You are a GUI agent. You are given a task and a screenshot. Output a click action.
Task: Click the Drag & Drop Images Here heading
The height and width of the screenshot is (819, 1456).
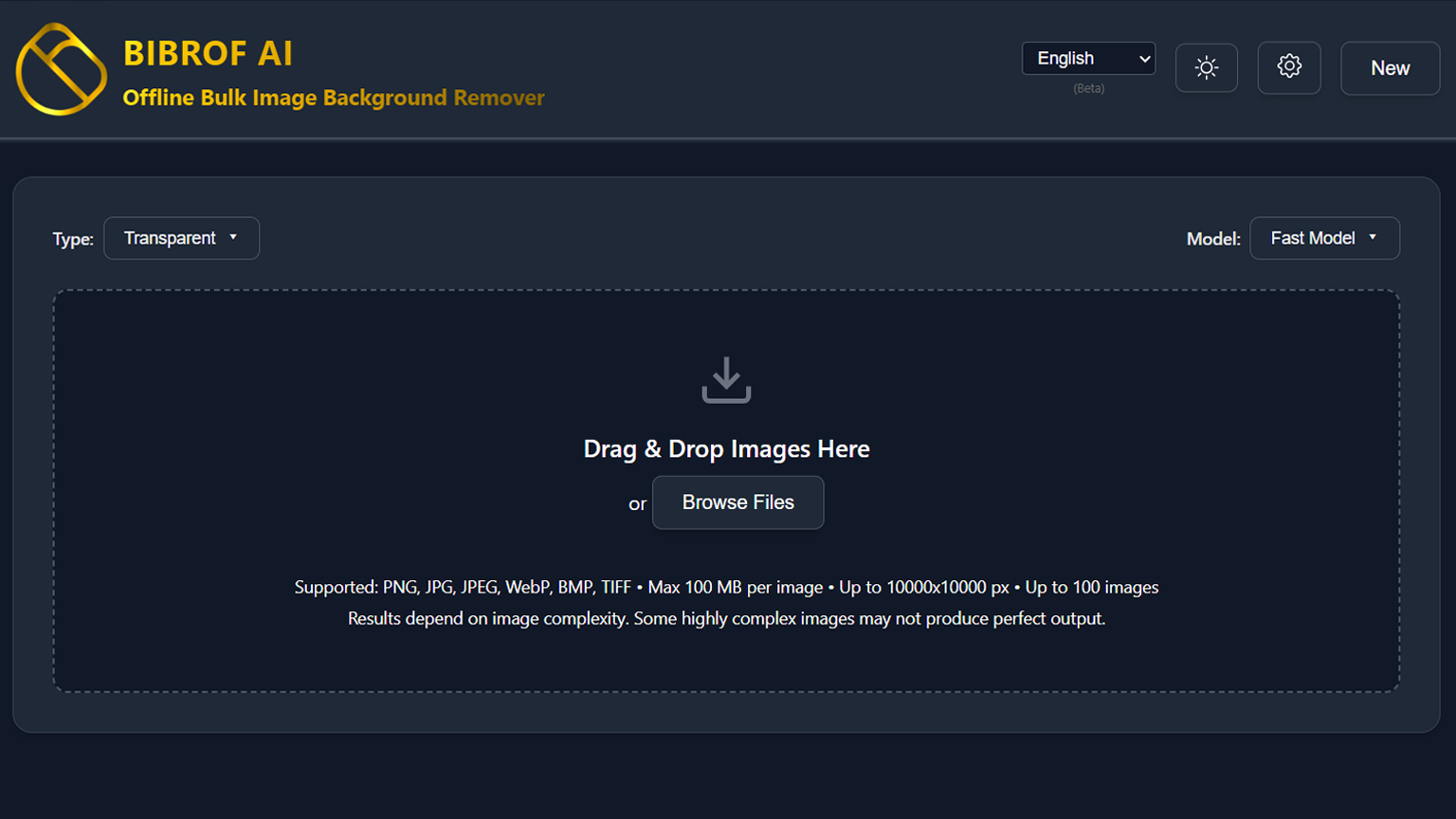pyautogui.click(x=726, y=448)
